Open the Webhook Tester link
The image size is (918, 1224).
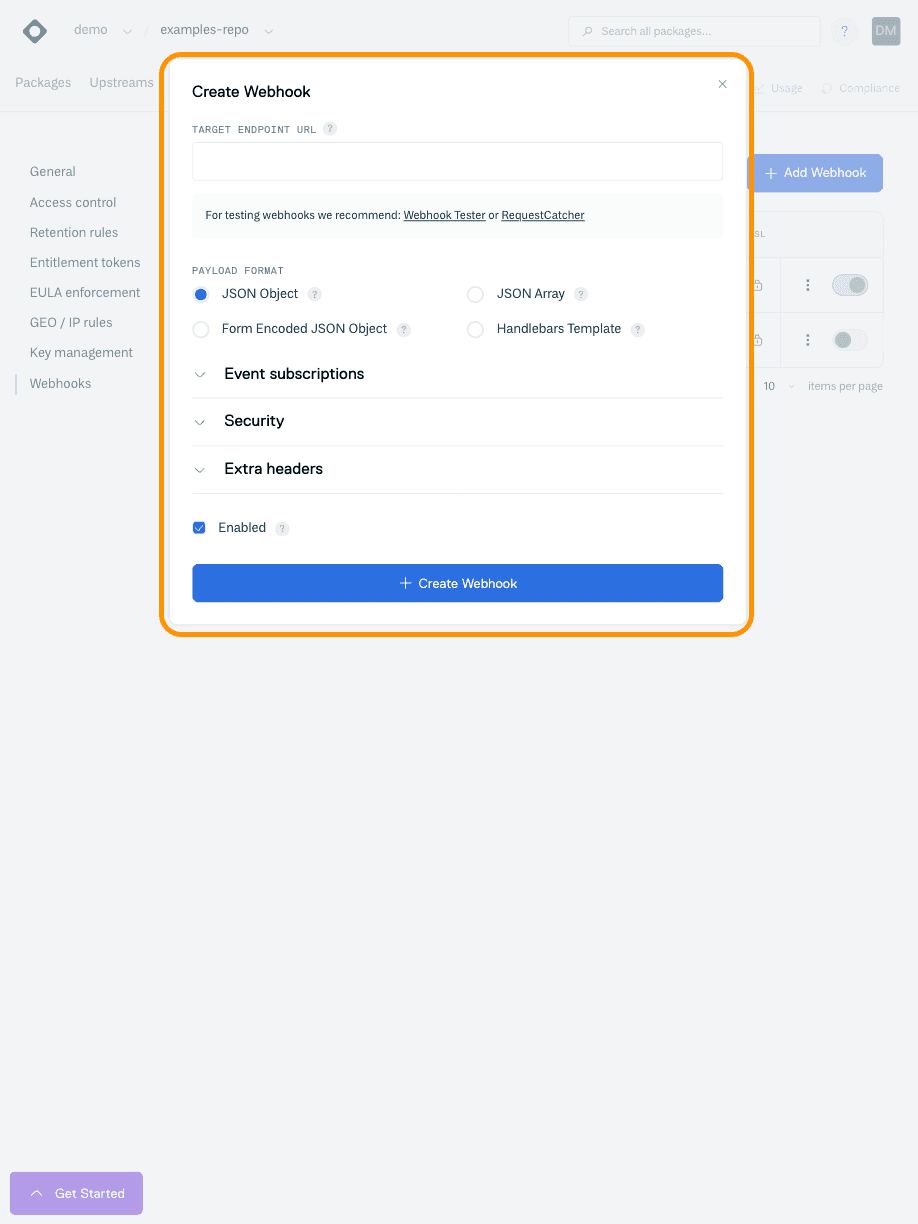pos(444,215)
